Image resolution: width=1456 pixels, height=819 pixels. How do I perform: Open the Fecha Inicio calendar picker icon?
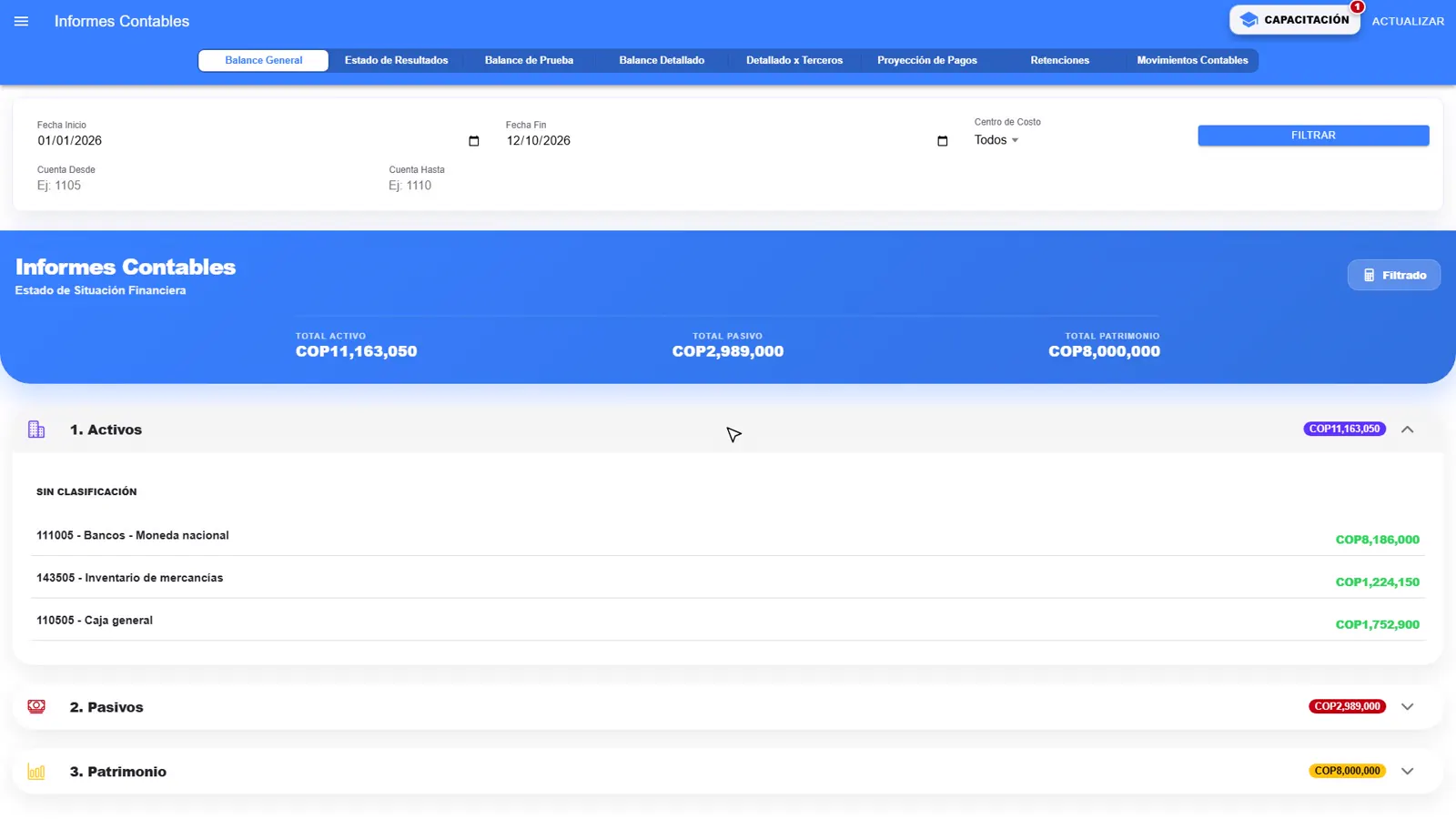click(473, 141)
